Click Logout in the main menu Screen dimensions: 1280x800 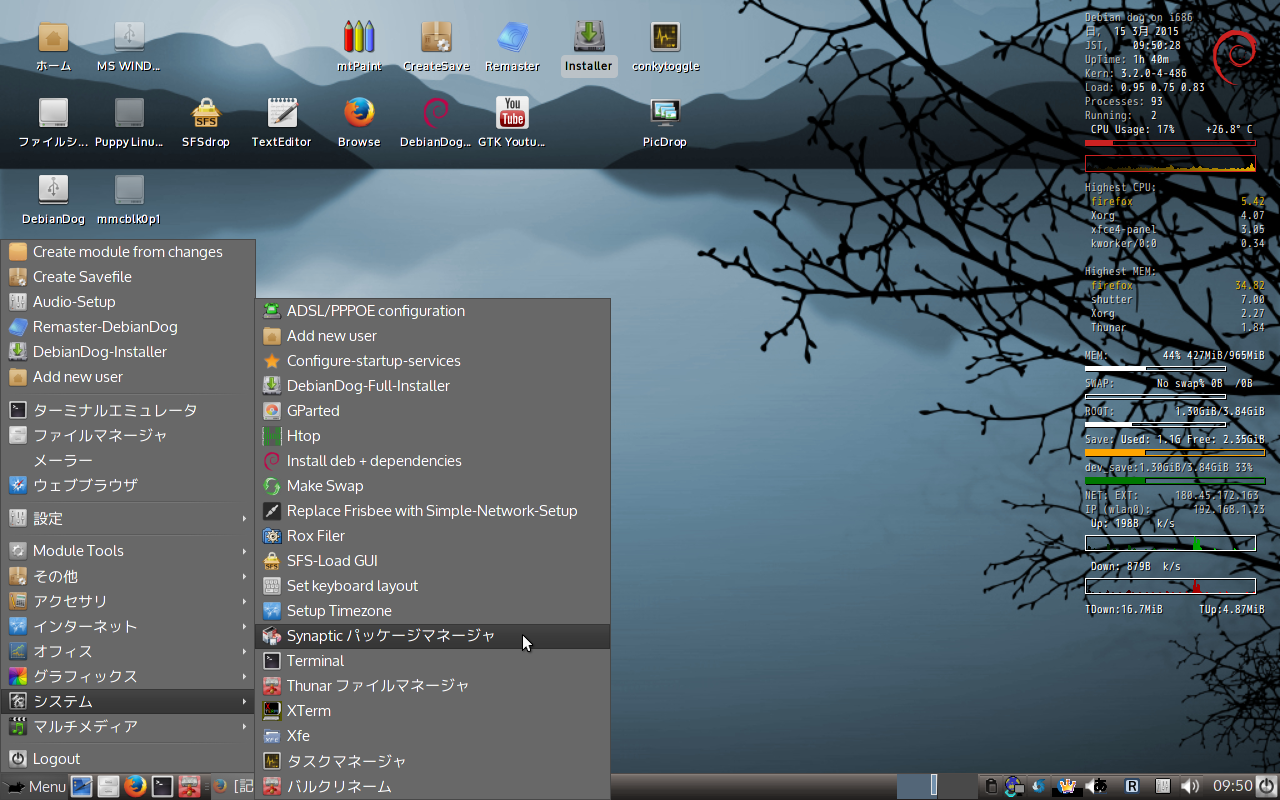[128, 759]
